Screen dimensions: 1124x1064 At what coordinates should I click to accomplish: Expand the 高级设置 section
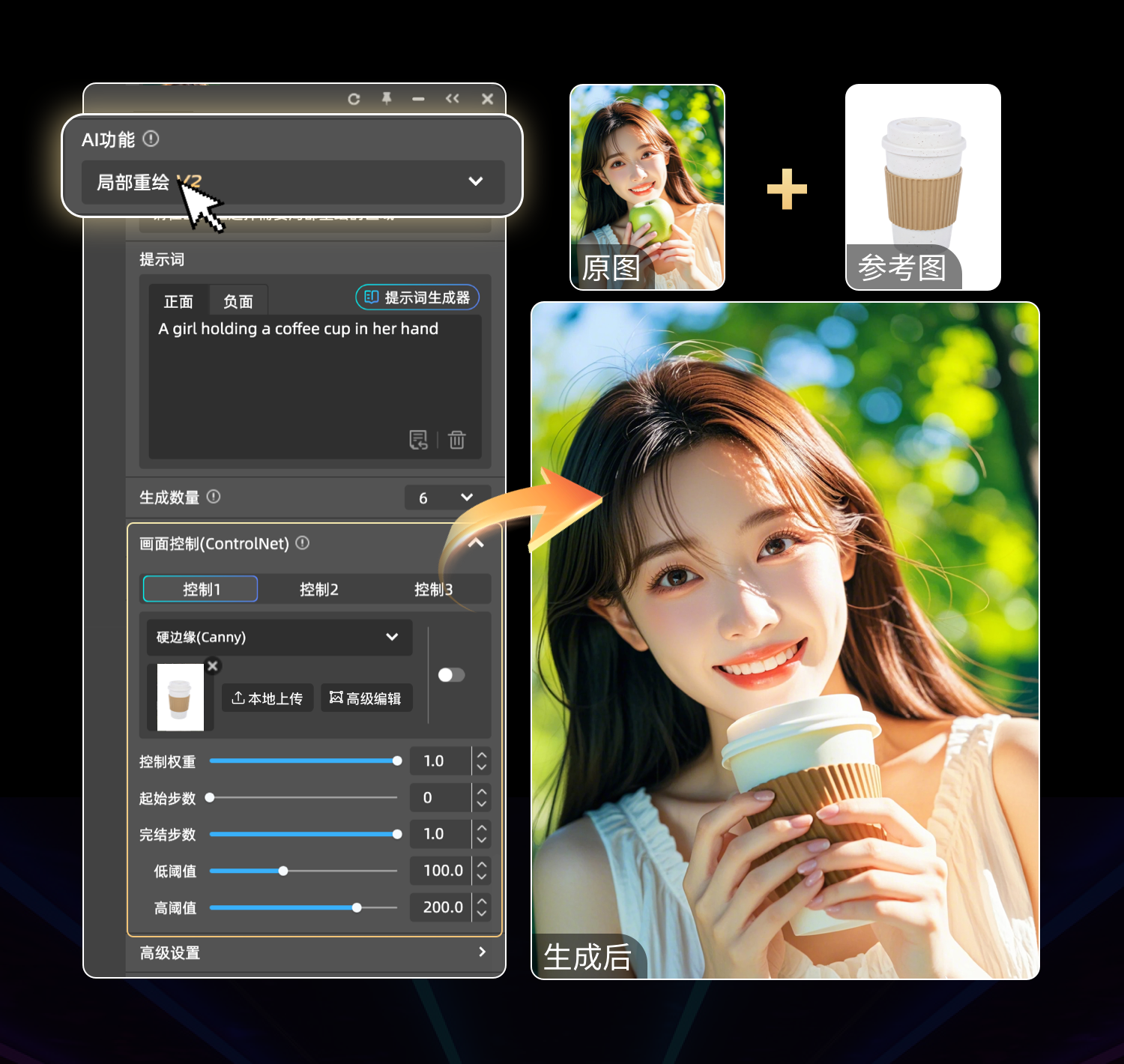482,952
